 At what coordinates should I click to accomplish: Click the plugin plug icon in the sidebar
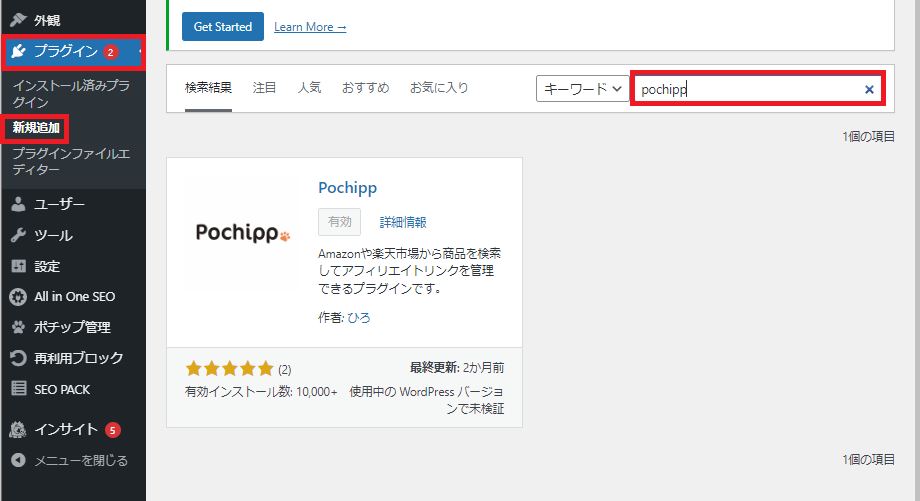point(19,51)
